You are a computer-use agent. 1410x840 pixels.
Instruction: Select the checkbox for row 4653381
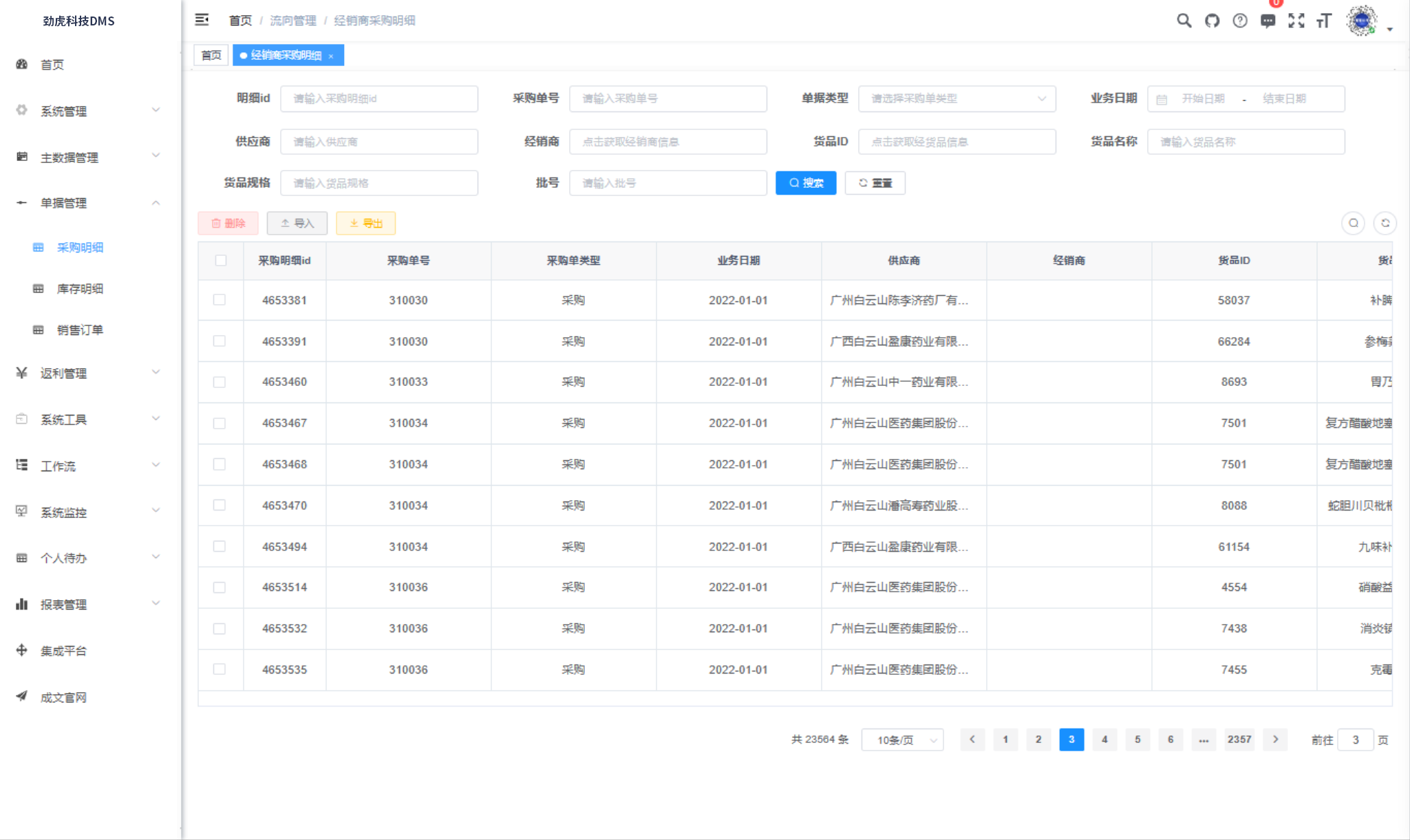pos(221,299)
